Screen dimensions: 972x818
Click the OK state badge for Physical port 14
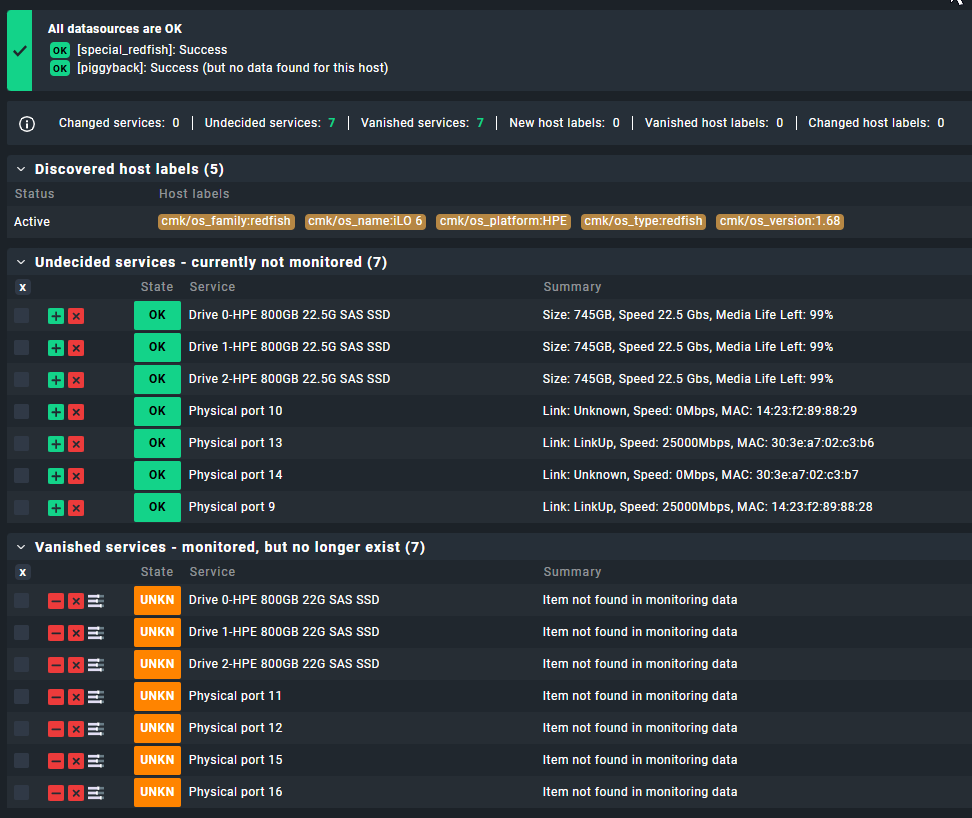pos(157,475)
